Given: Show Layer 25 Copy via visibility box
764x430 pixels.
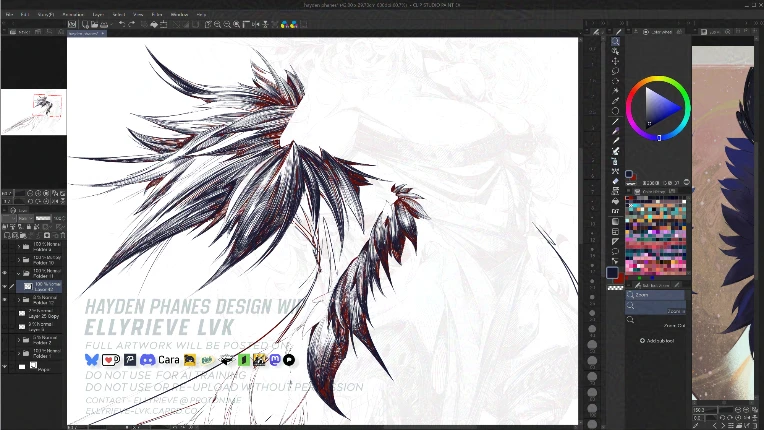Looking at the screenshot, I should 5,313.
